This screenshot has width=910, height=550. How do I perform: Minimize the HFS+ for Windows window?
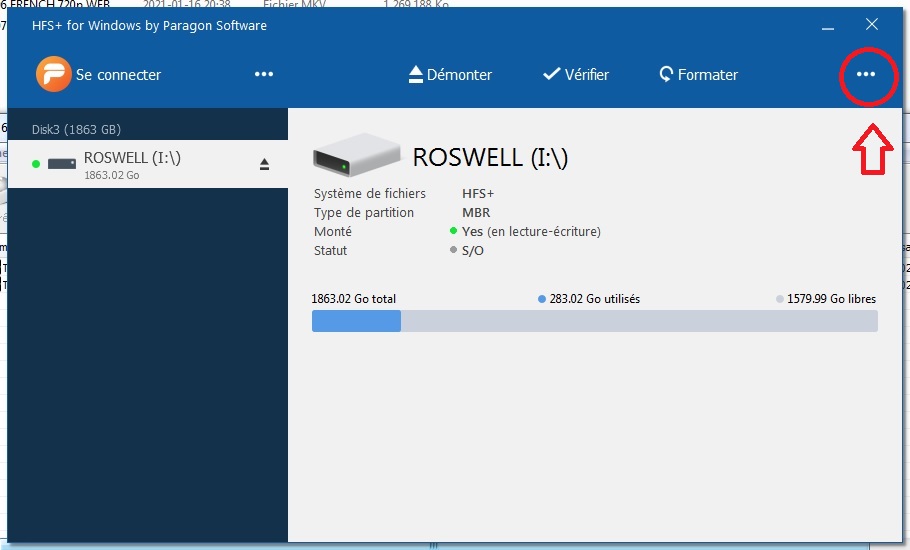pos(828,26)
